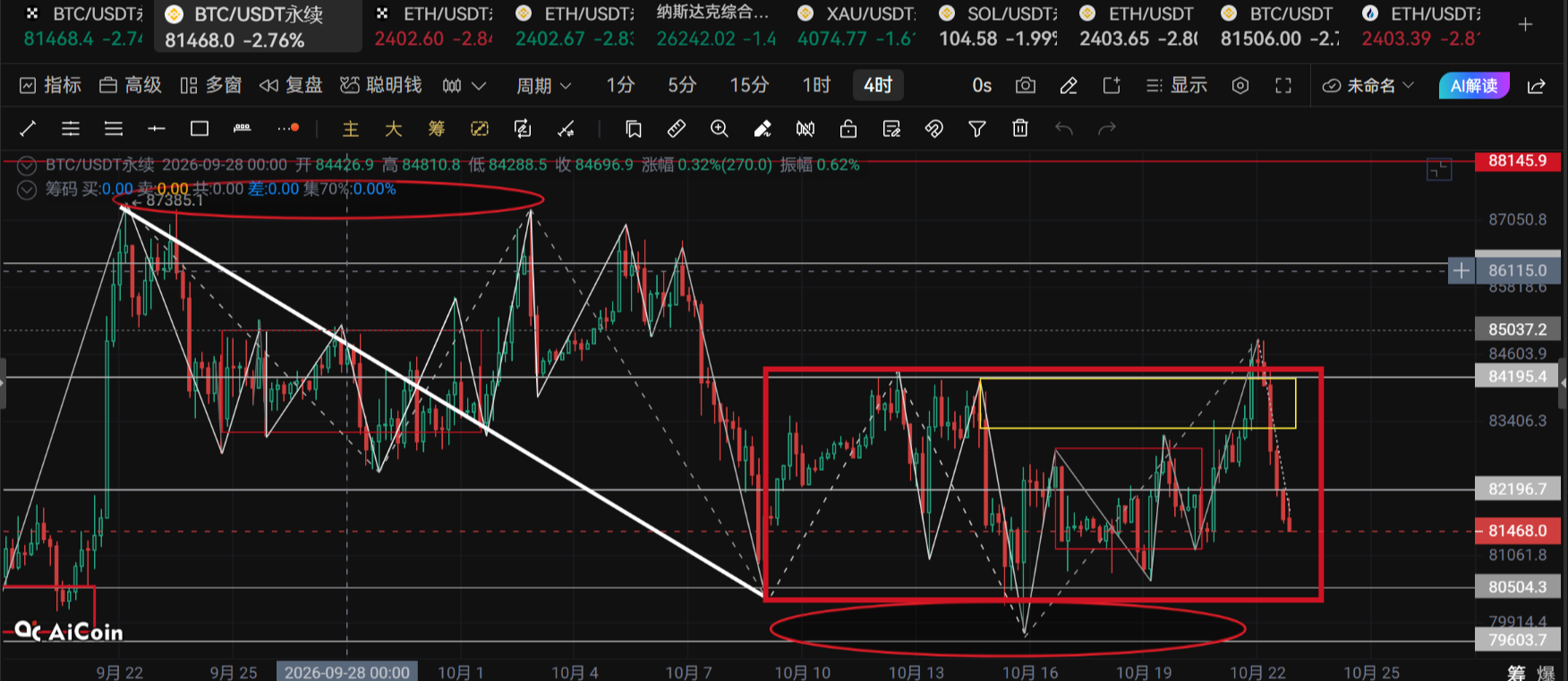This screenshot has width=1568, height=681.
Task: Open the 纳斯达克综合 index tab
Action: coord(716,26)
